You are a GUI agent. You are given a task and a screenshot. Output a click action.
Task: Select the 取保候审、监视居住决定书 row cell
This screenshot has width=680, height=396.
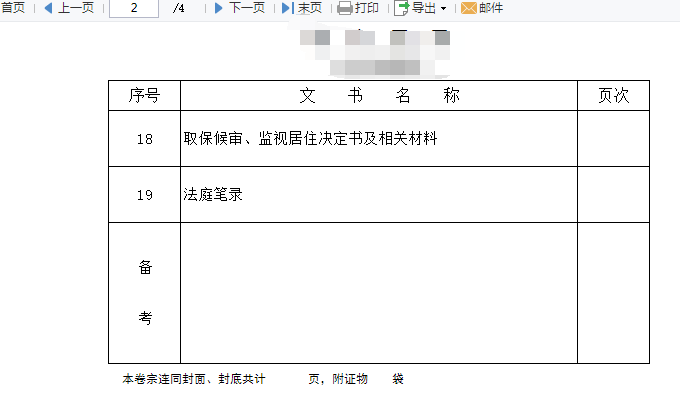coord(379,138)
